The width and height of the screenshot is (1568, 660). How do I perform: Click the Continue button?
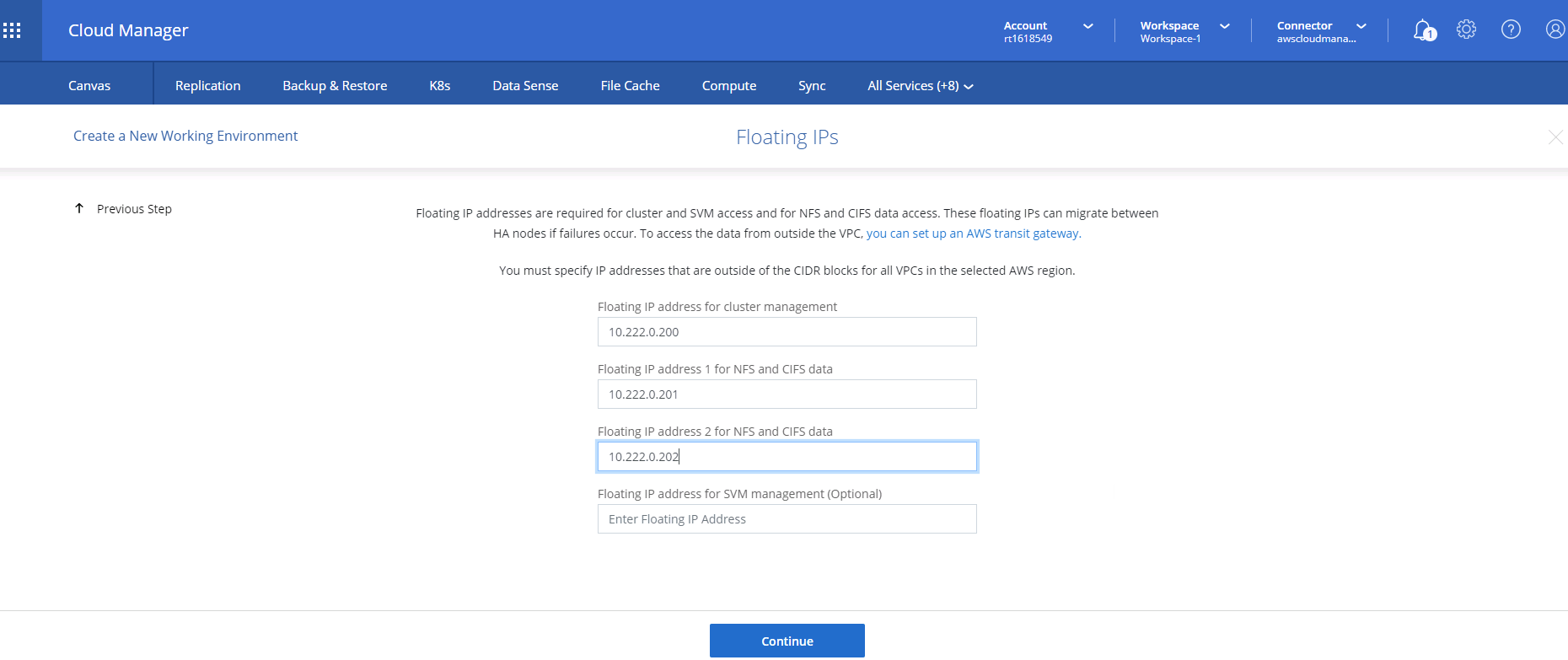(787, 641)
